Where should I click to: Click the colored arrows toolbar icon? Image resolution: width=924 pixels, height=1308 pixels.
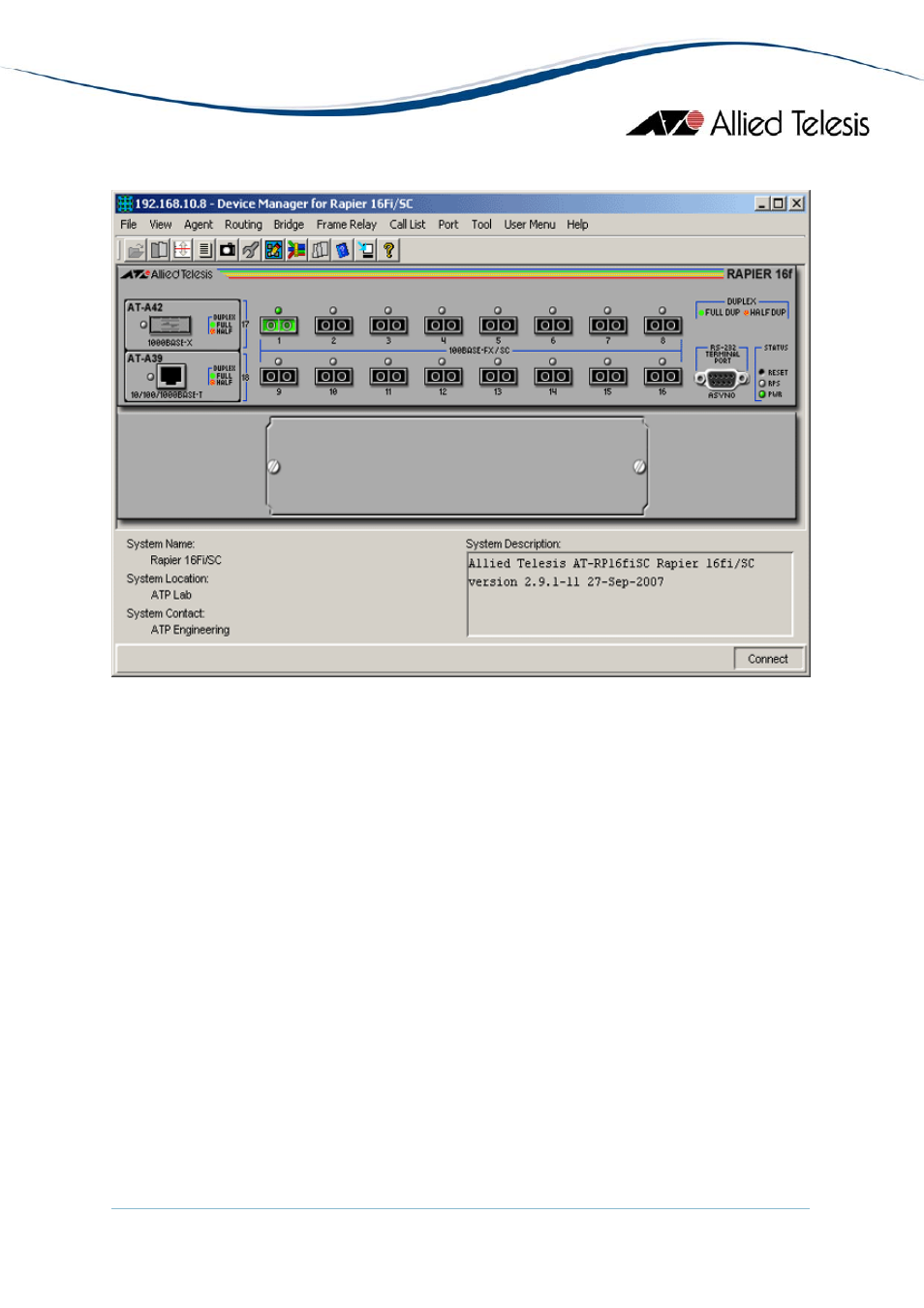[x=296, y=250]
